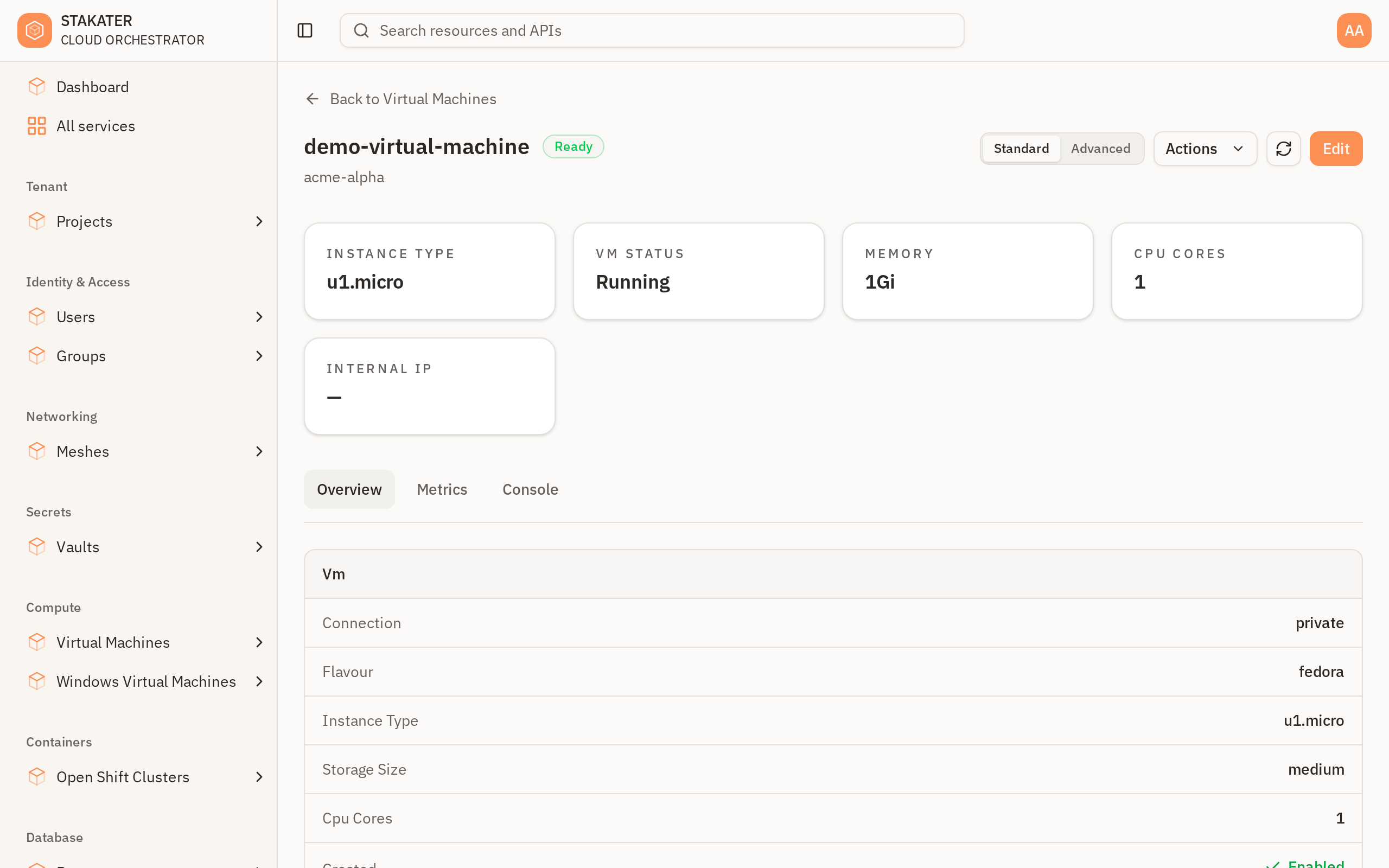Image resolution: width=1389 pixels, height=868 pixels.
Task: Click the Cpu Cores row label
Action: pyautogui.click(x=357, y=818)
